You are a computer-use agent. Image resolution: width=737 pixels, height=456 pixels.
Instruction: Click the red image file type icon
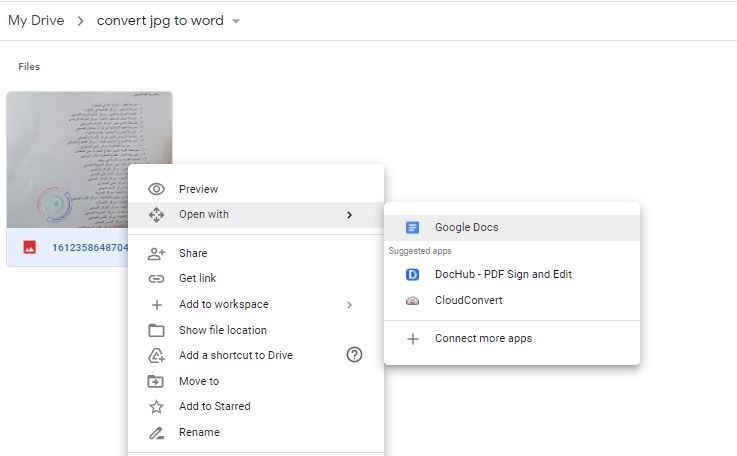point(30,248)
